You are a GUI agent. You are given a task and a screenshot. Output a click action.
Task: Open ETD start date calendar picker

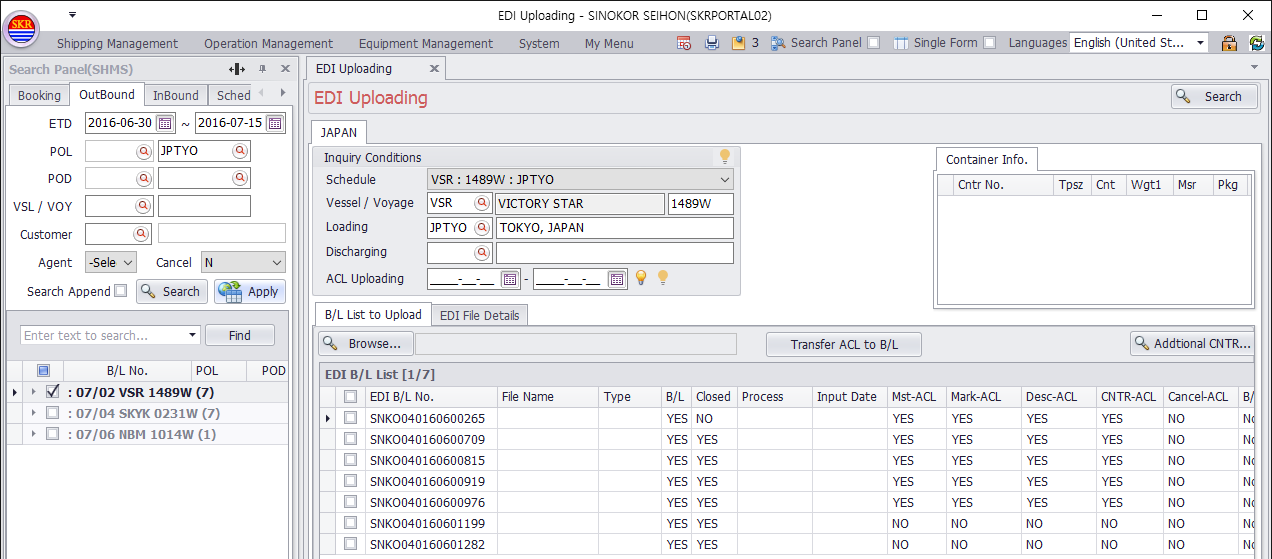click(x=165, y=123)
